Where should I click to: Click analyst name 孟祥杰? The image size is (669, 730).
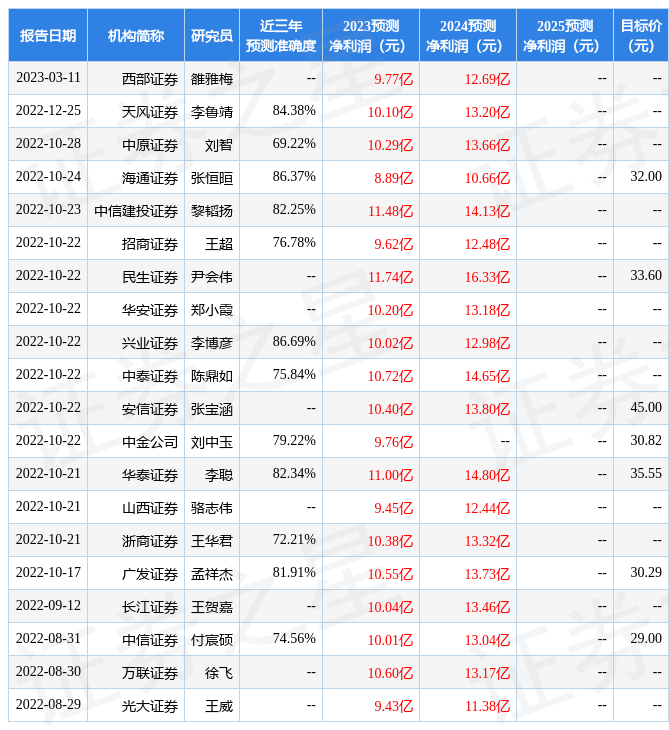pos(212,573)
